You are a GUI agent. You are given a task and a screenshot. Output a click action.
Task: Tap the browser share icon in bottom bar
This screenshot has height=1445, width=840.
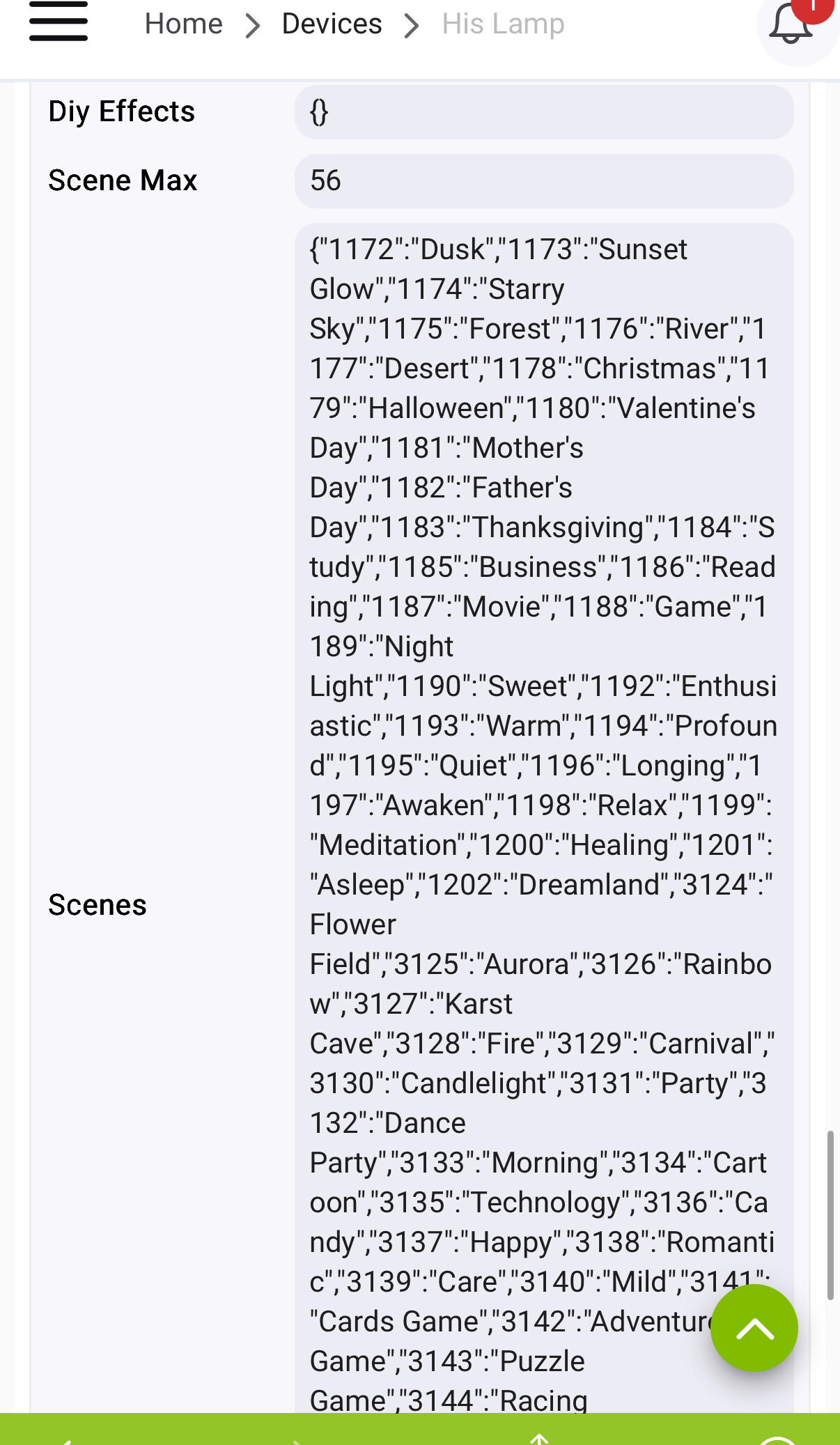point(539,1438)
